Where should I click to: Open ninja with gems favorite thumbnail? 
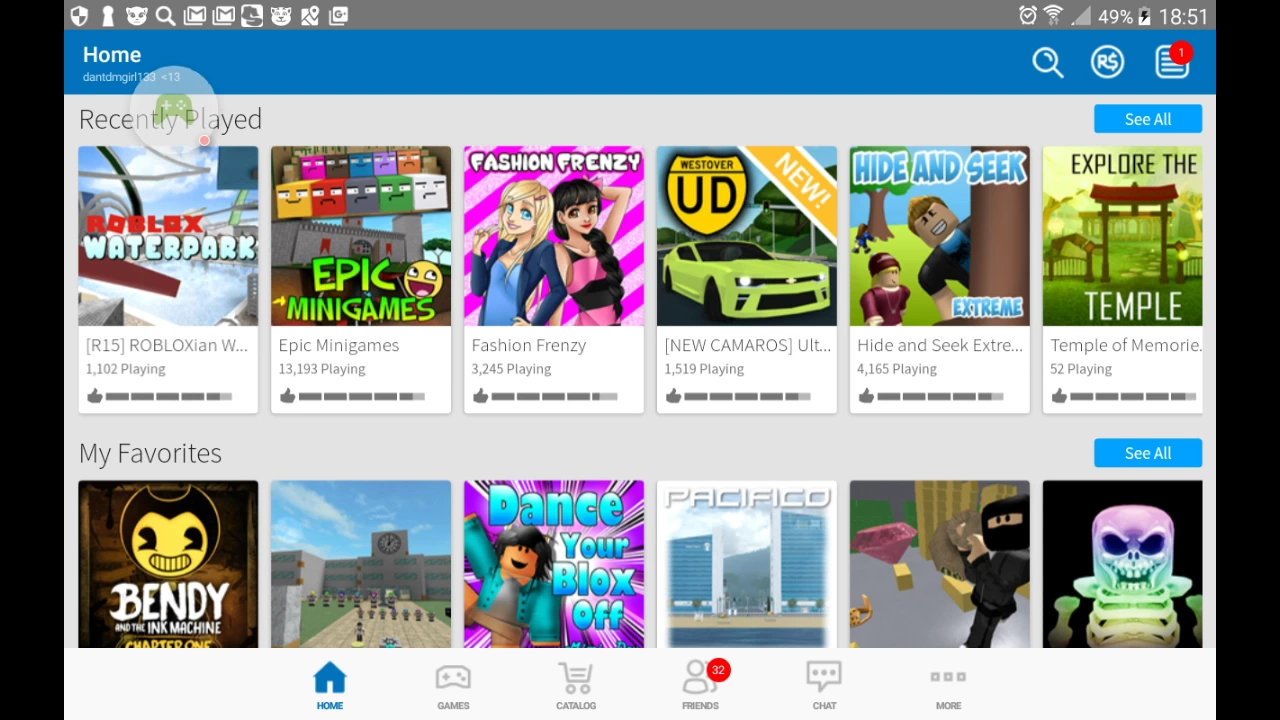pos(940,564)
